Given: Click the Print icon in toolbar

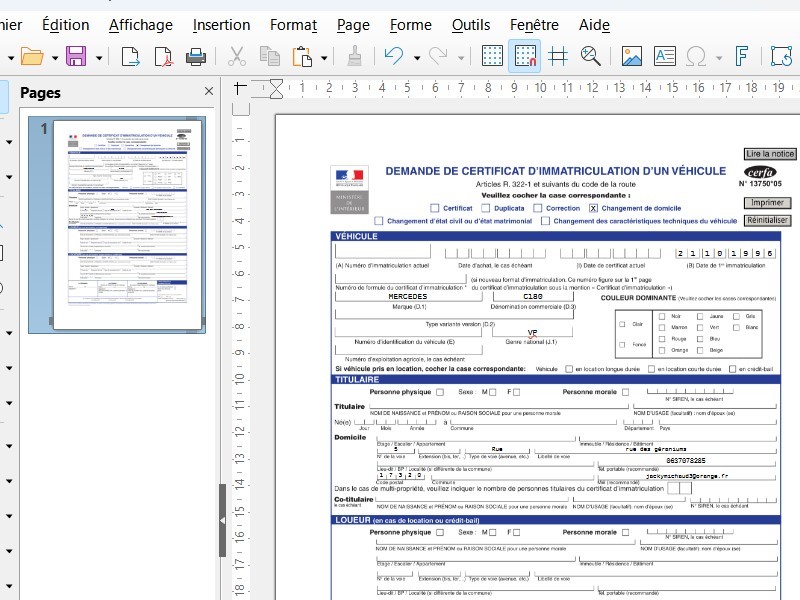Looking at the screenshot, I should pyautogui.click(x=197, y=57).
